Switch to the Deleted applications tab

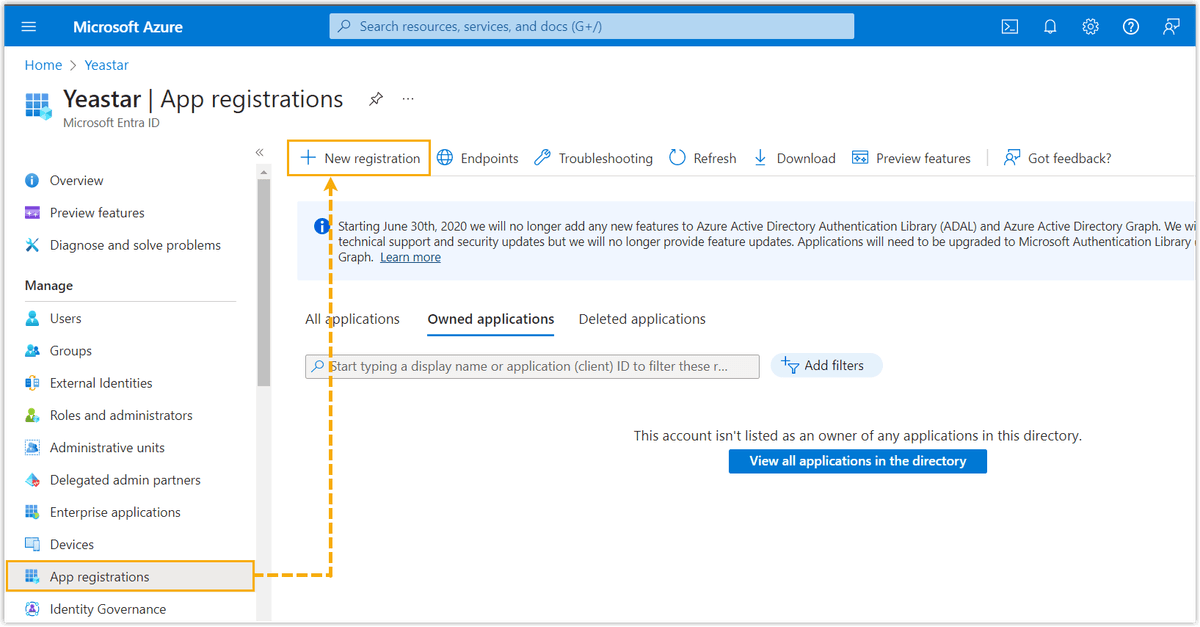pyautogui.click(x=641, y=318)
